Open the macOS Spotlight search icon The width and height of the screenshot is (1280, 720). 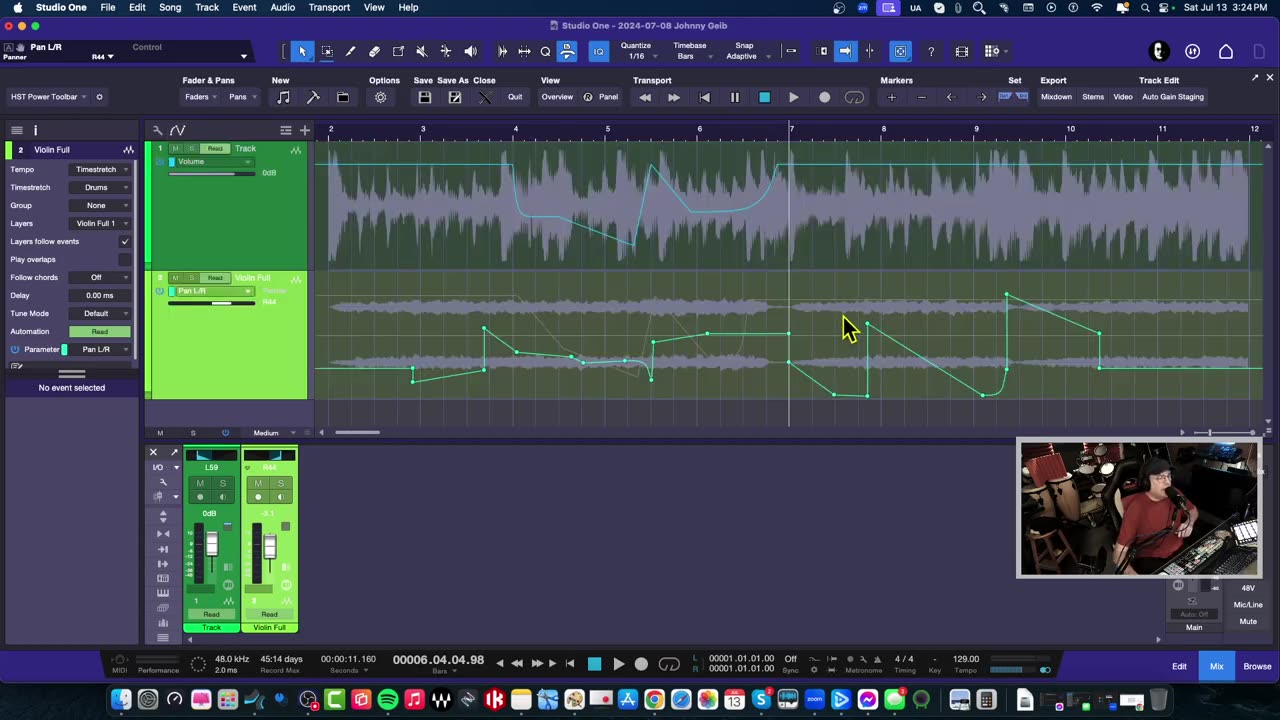point(1145,7)
